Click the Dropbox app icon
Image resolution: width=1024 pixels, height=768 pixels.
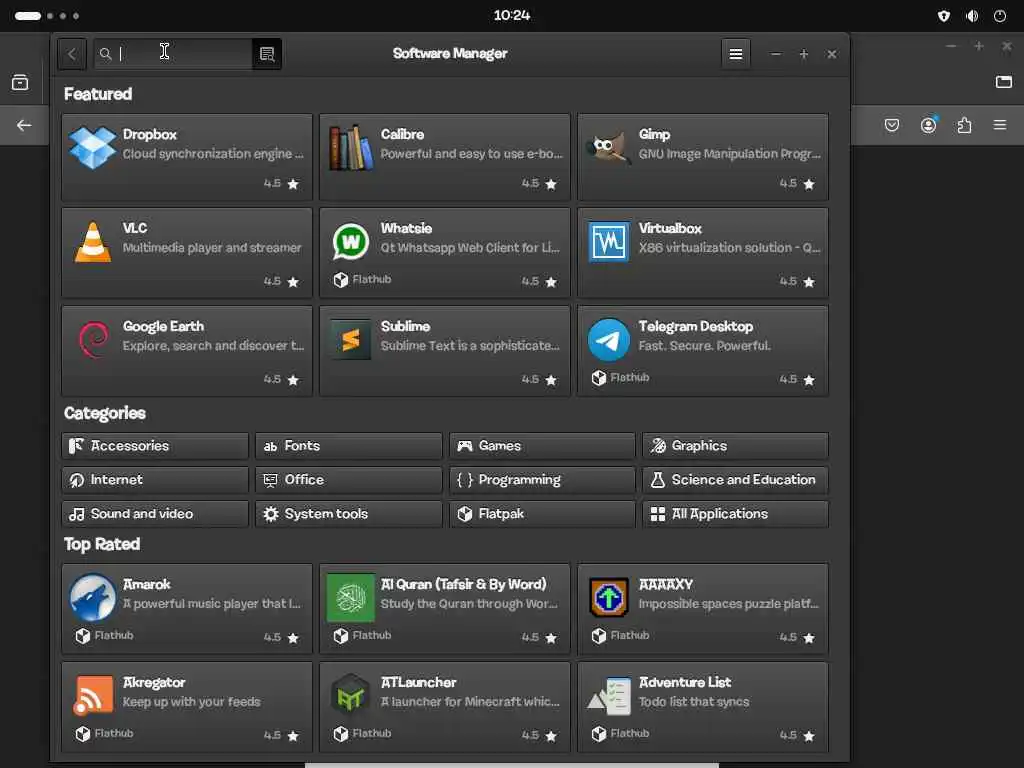tap(92, 148)
